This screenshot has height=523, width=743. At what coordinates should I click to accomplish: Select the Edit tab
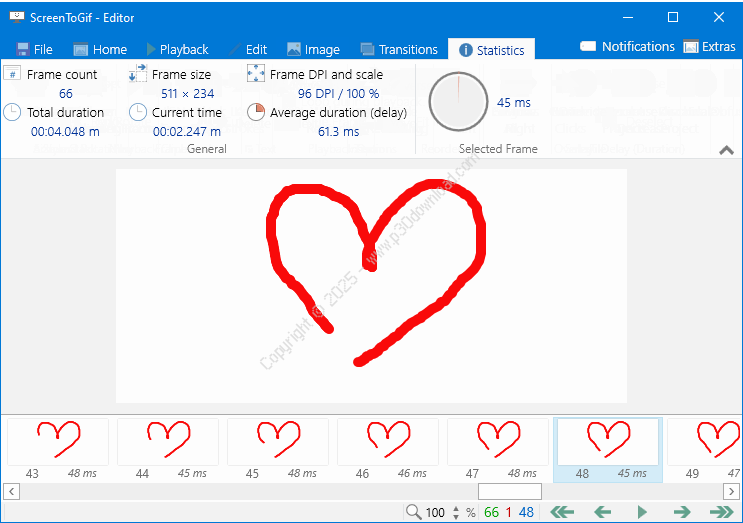(247, 49)
